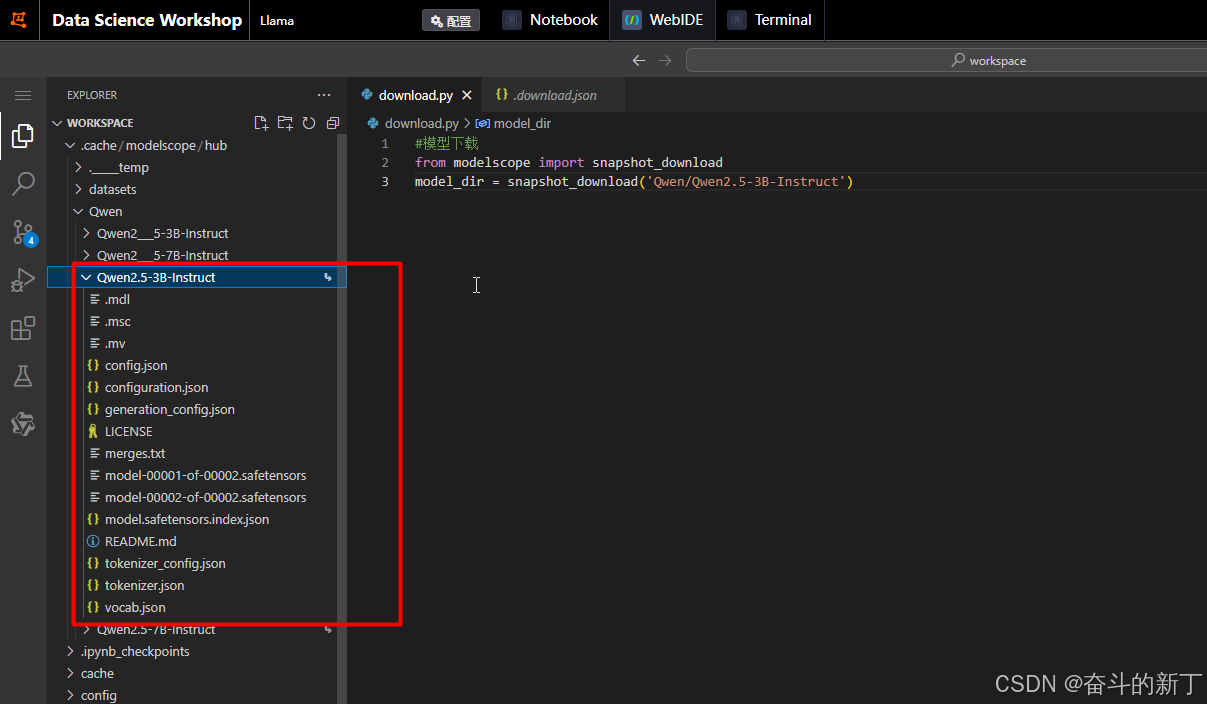
Task: Switch to the Notebook tab
Action: (551, 20)
